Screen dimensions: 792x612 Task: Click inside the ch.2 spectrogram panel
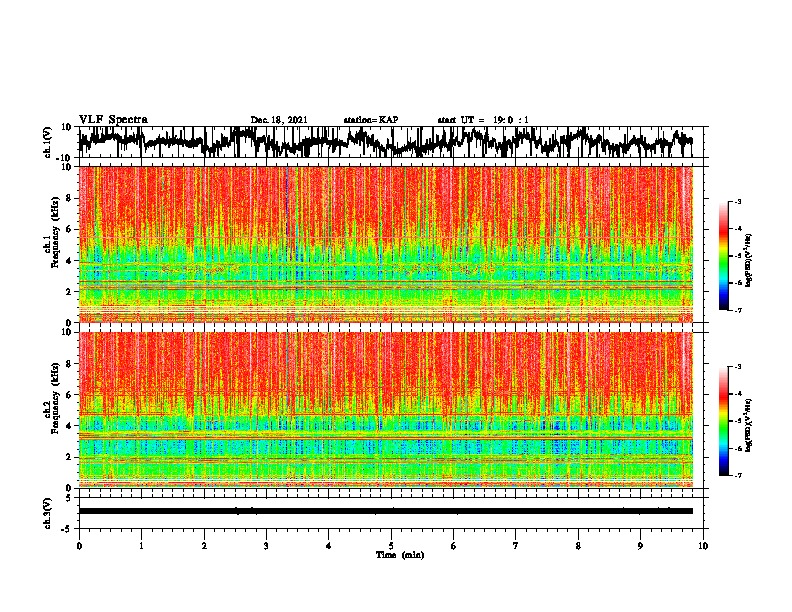tap(386, 410)
